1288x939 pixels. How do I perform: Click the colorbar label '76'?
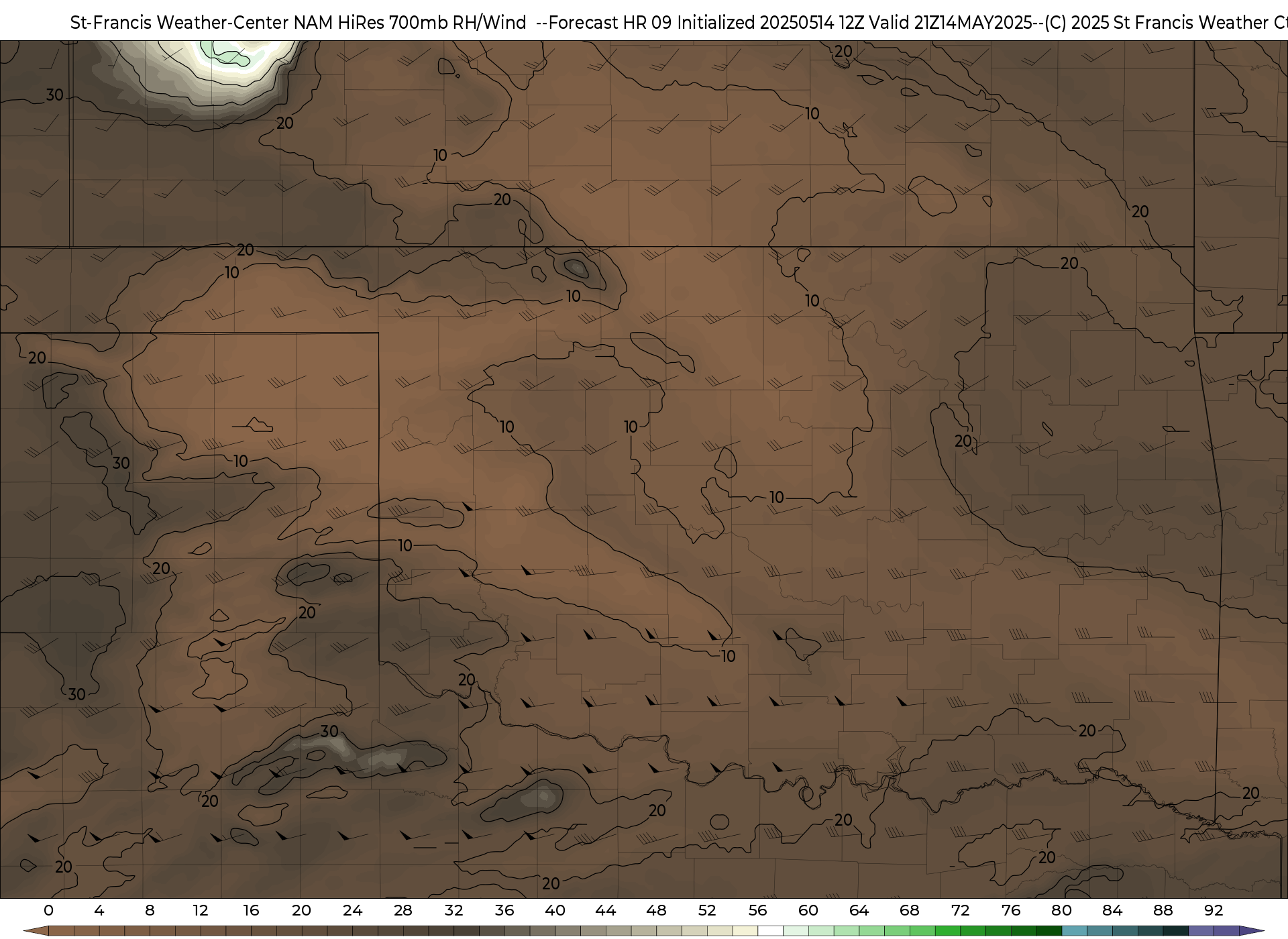tap(1011, 910)
